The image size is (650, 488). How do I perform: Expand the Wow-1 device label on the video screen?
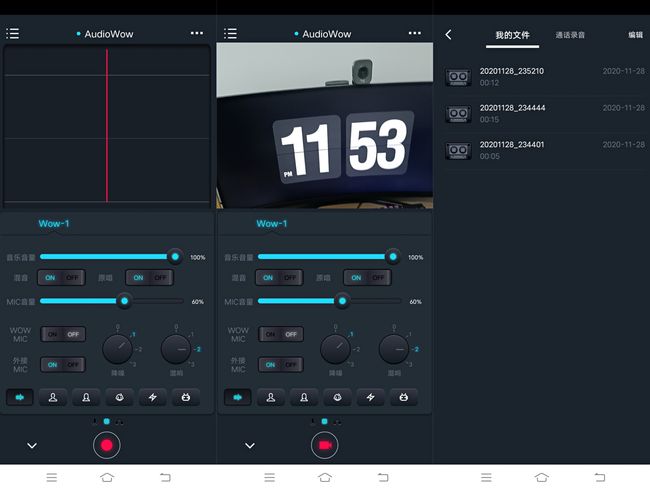(271, 223)
